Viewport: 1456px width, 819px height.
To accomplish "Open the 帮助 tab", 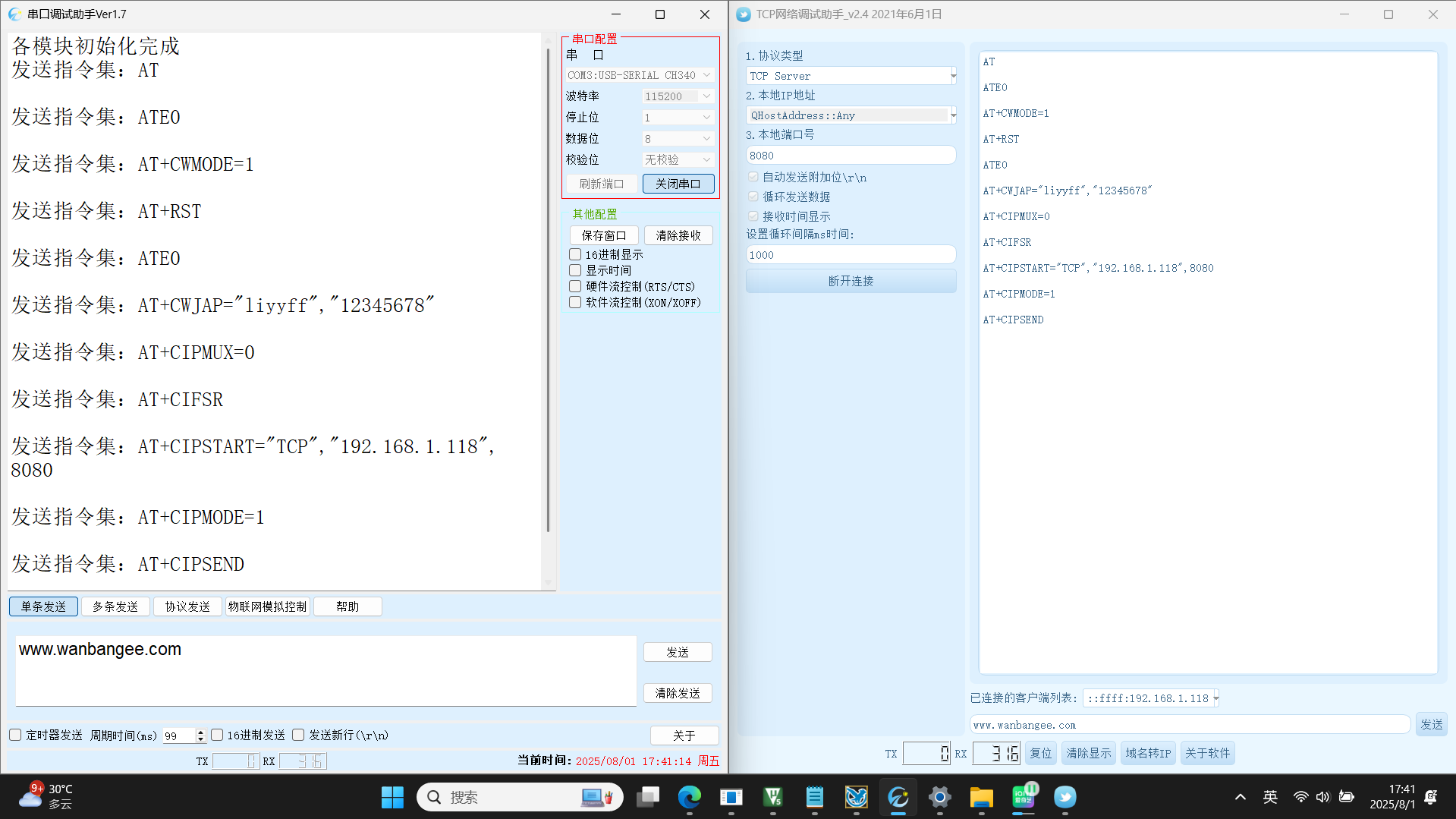I will (x=347, y=606).
